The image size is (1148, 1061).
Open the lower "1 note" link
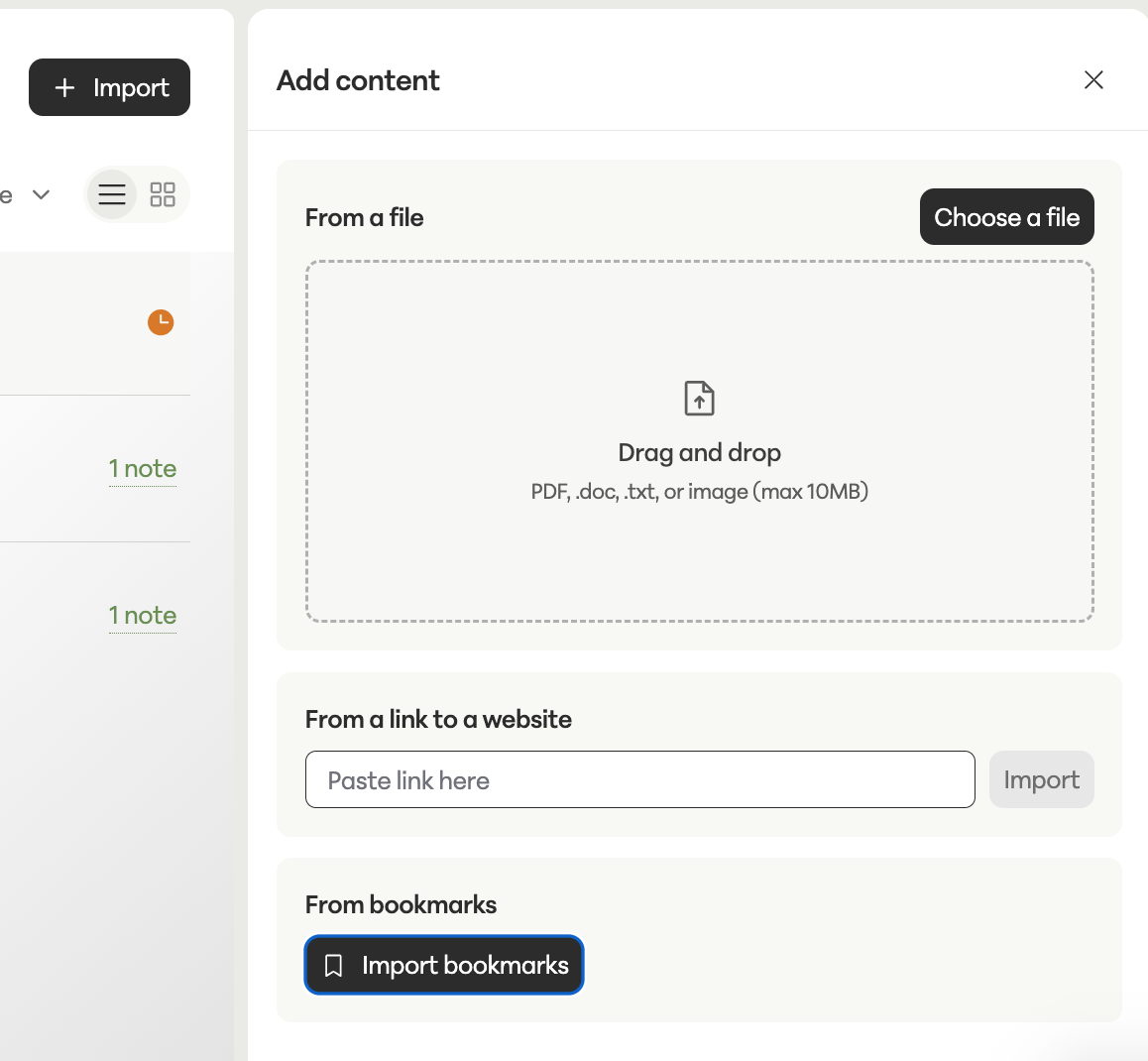tap(143, 615)
